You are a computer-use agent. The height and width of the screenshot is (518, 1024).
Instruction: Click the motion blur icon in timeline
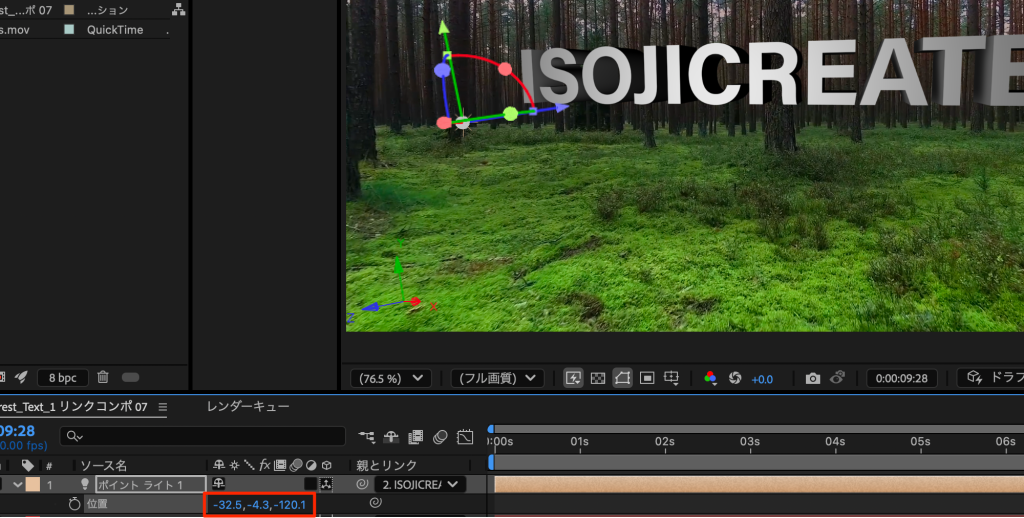point(440,436)
